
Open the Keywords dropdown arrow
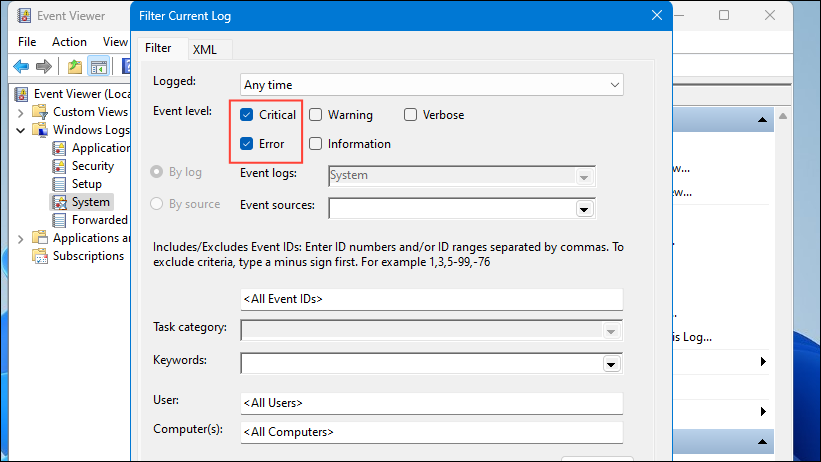tap(611, 364)
